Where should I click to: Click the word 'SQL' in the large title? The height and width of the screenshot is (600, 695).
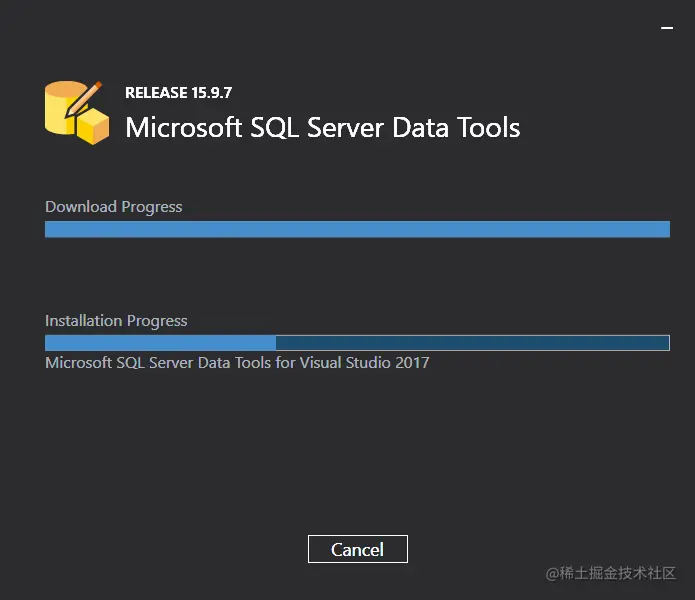[274, 128]
